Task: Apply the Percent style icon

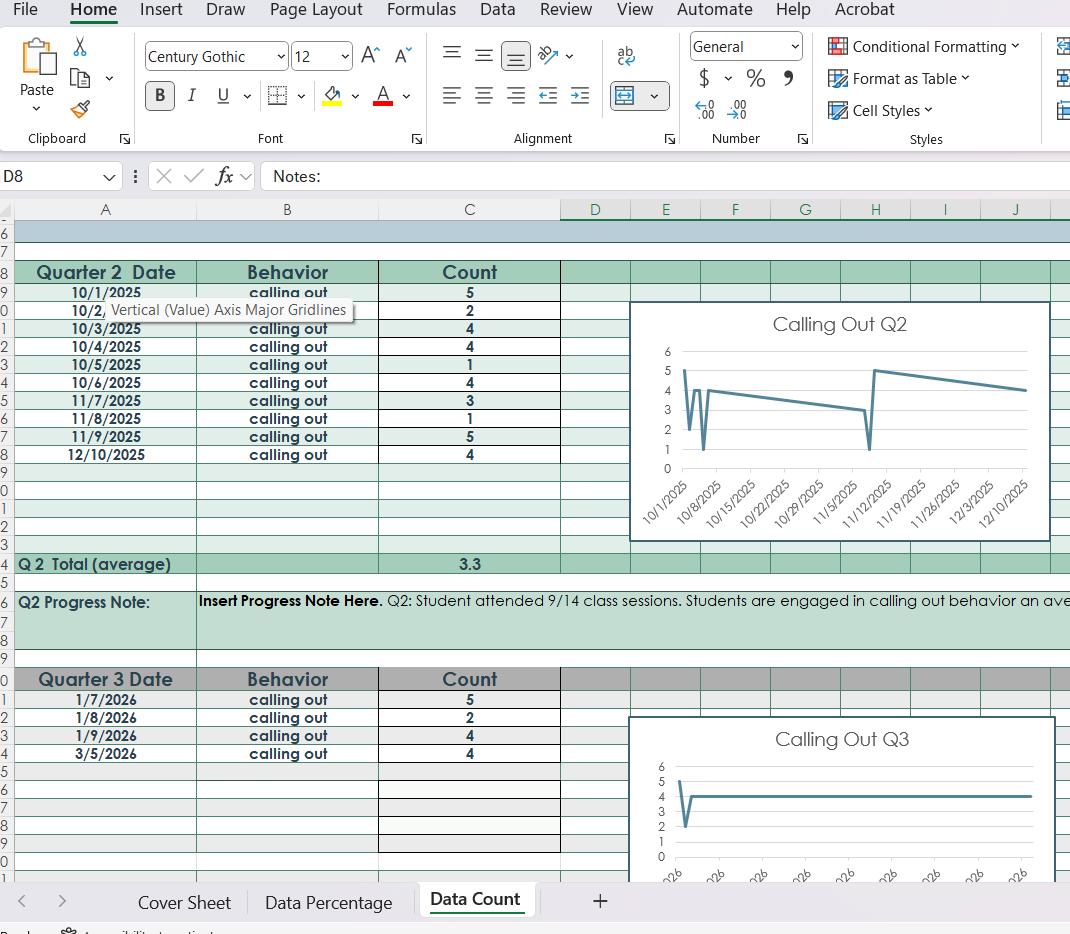Action: [755, 78]
